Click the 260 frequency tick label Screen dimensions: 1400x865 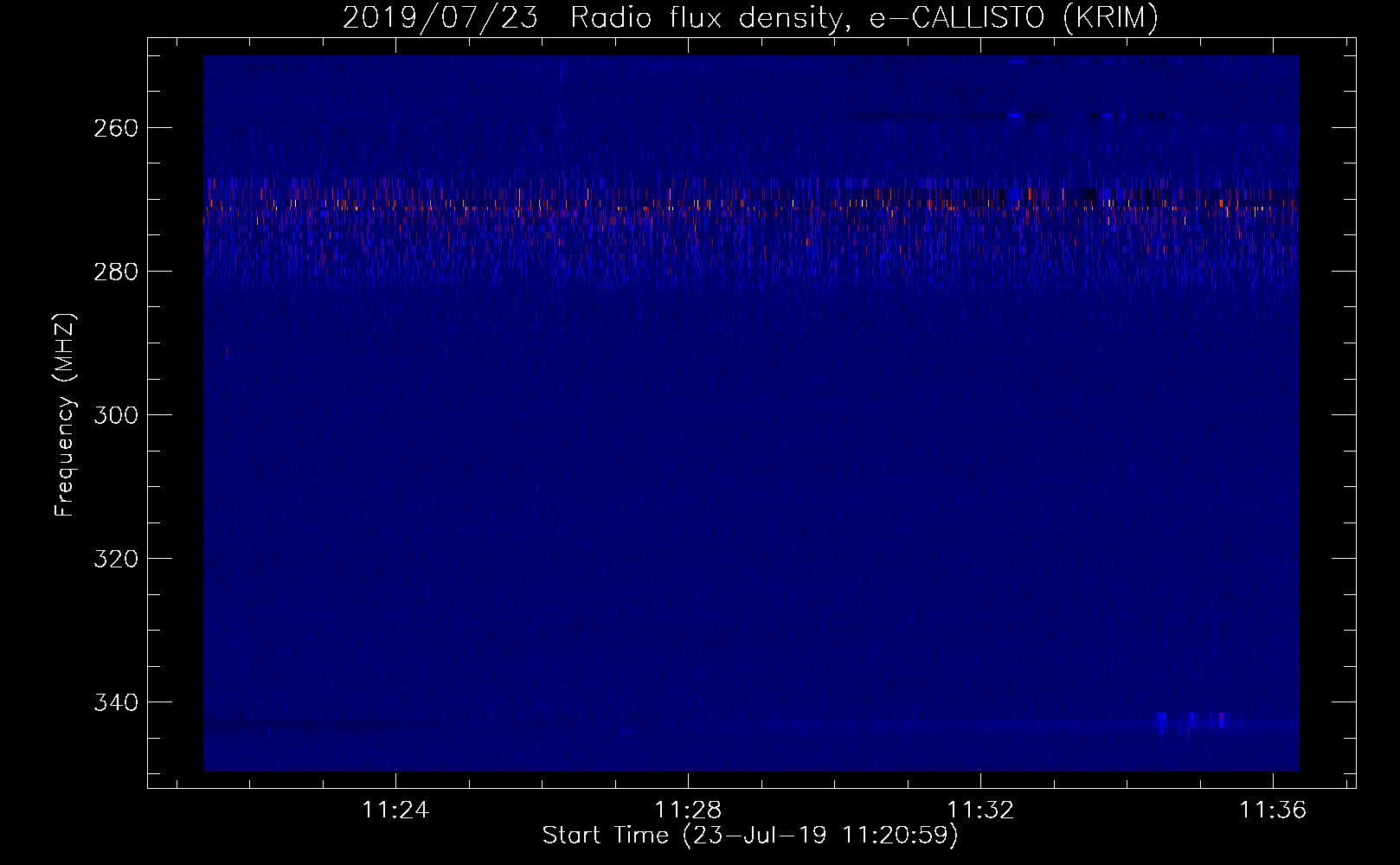coord(115,128)
